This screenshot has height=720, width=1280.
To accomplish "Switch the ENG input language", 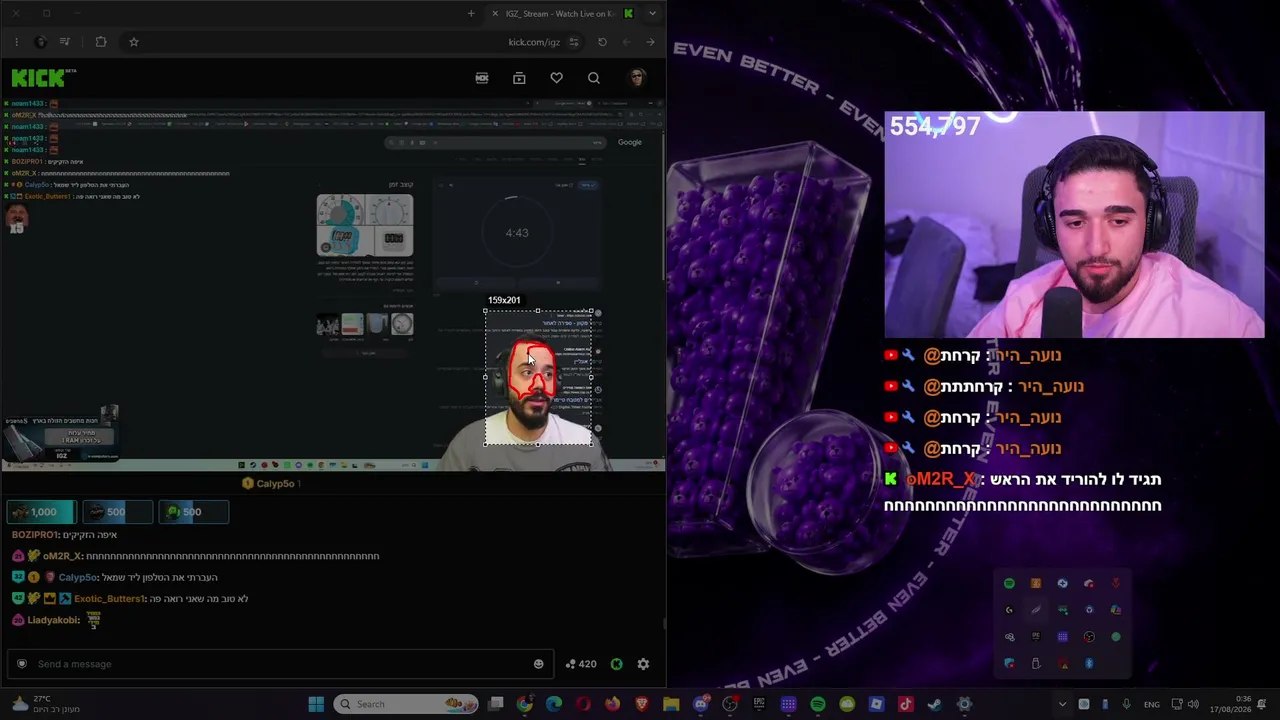I will coord(1152,704).
